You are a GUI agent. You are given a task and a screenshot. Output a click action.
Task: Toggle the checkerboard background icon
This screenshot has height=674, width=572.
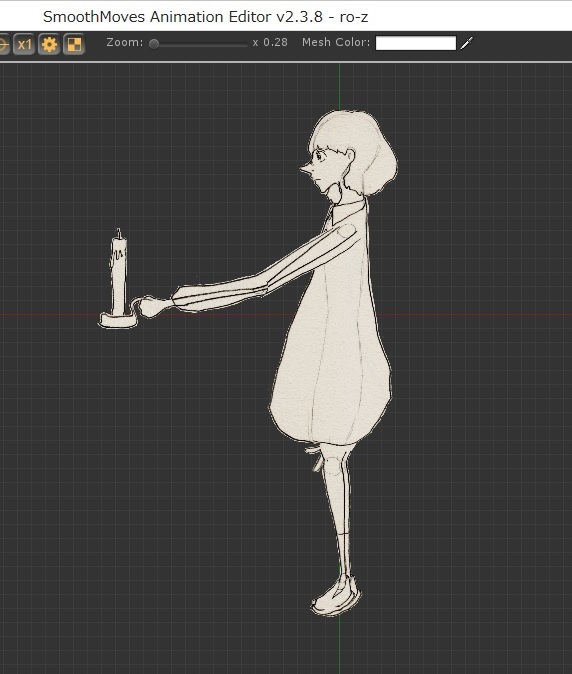[x=74, y=44]
